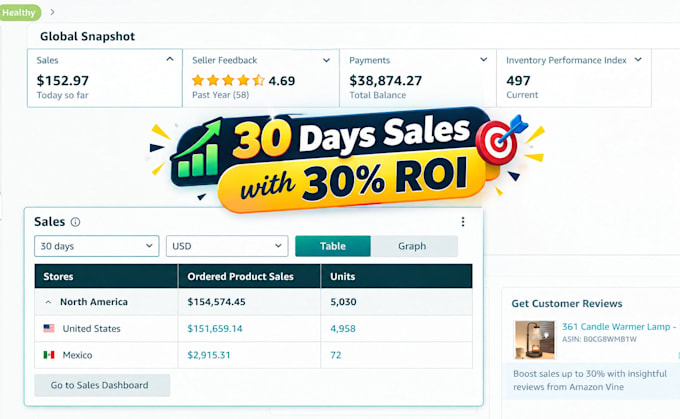Screen dimensions: 680x419
Task: Click the Sales today value $152.97
Action: (62, 81)
